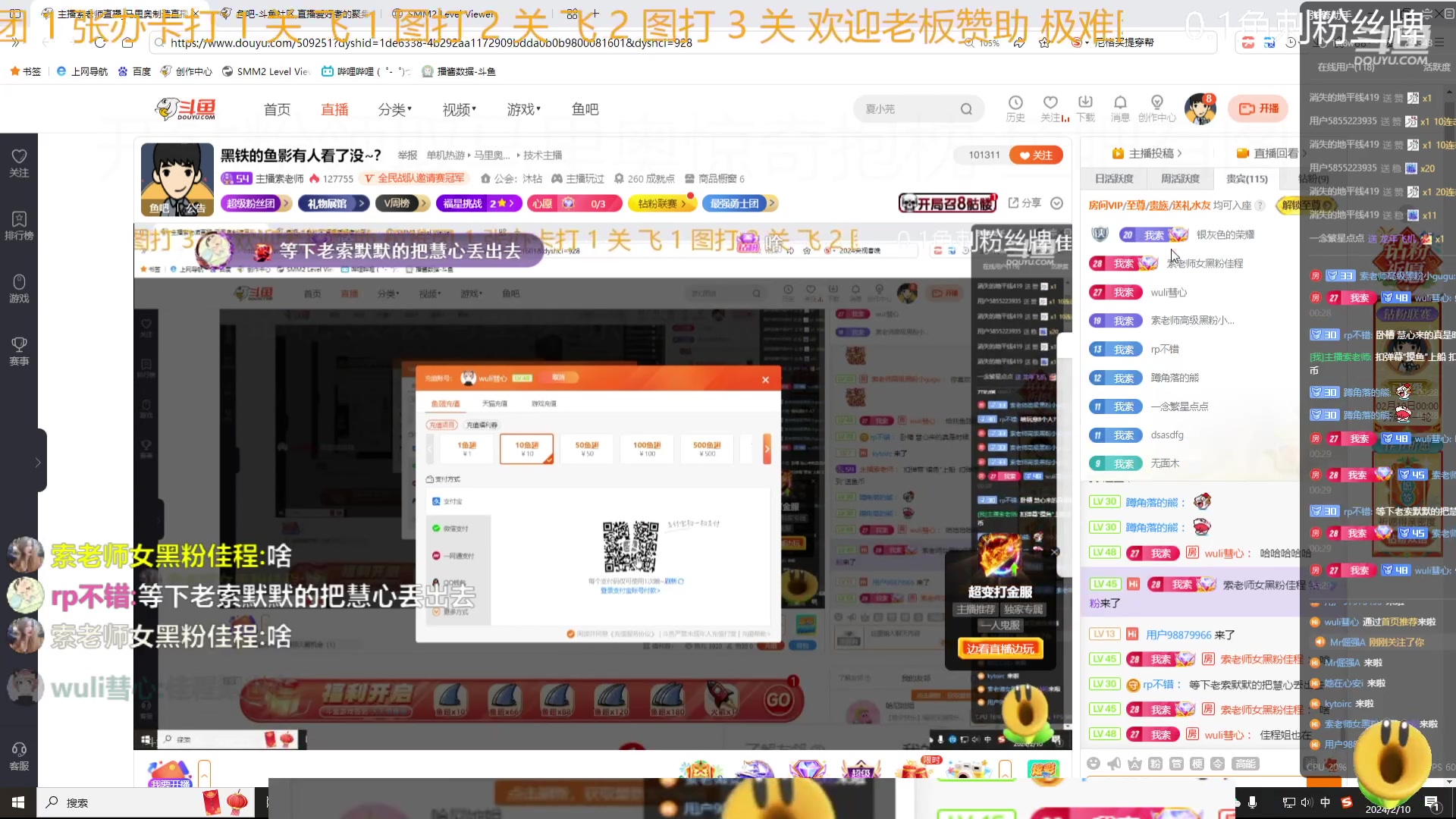Switch to the 日活跃度 tab
This screenshot has width=1456, height=819.
click(1113, 179)
